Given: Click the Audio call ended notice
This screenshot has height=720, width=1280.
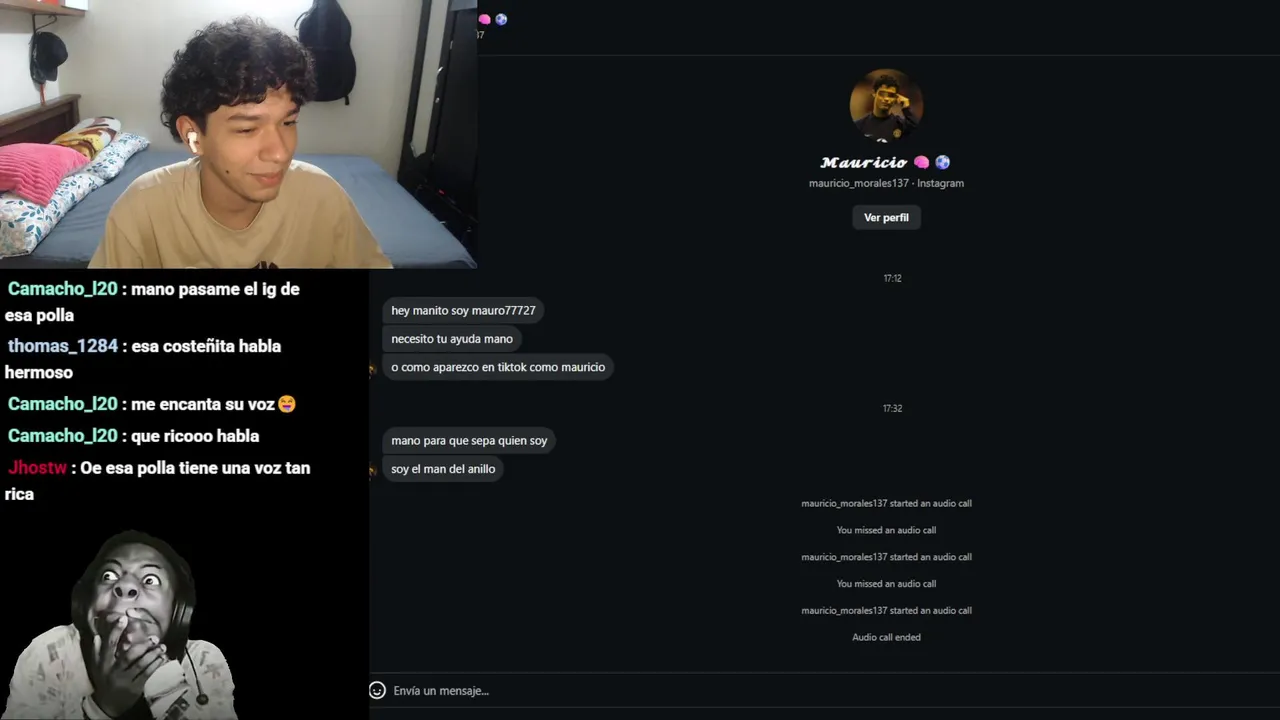Looking at the screenshot, I should [886, 637].
